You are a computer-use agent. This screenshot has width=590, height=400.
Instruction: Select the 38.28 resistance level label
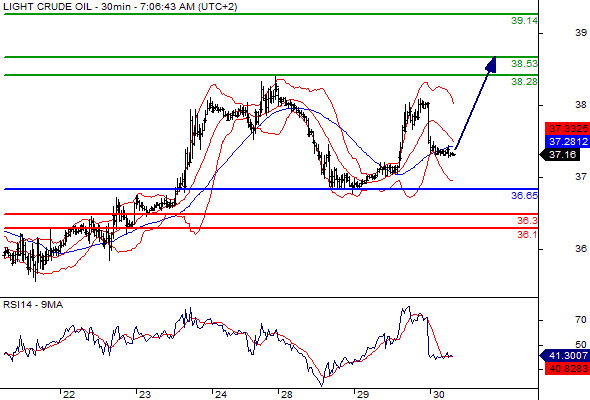coord(524,82)
